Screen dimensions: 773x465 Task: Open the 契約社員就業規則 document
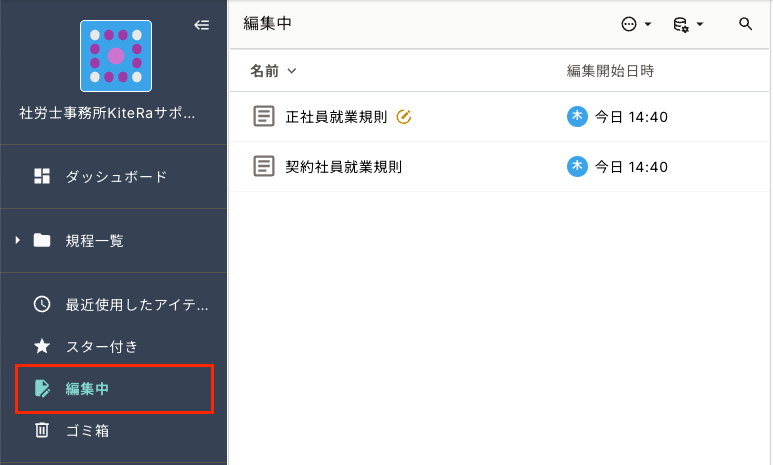[x=343, y=166]
